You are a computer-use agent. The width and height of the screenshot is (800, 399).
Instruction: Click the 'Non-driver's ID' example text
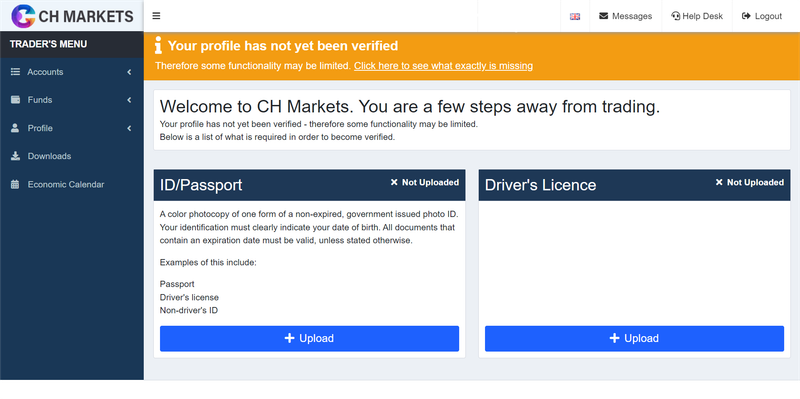pos(189,310)
